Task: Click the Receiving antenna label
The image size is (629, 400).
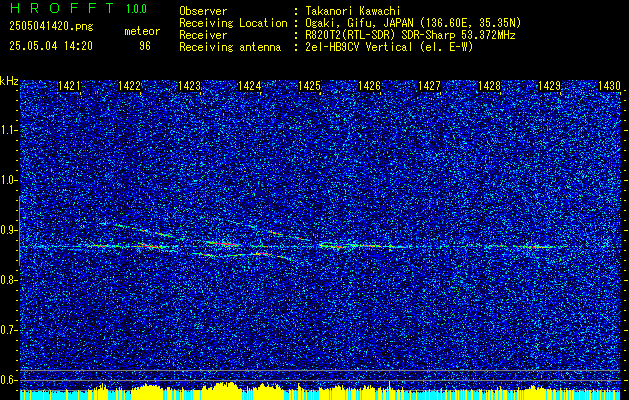Action: click(230, 47)
